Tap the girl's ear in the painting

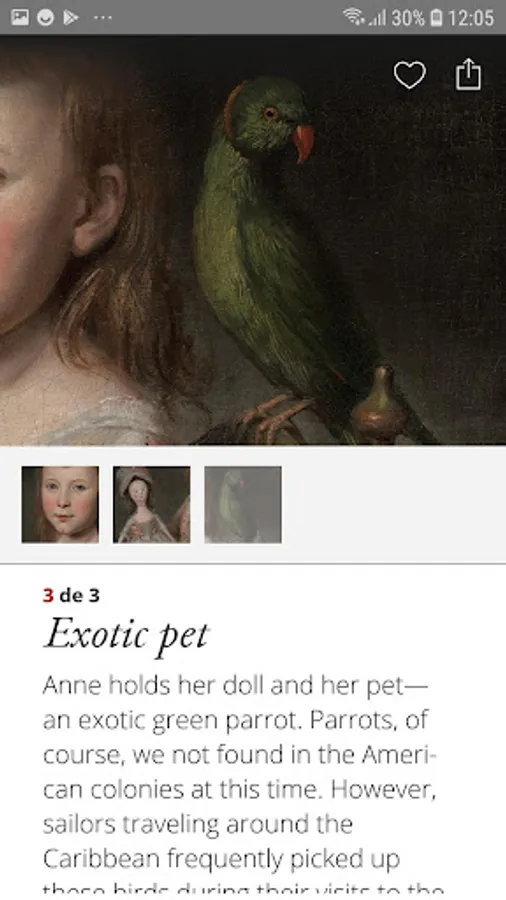tap(101, 210)
